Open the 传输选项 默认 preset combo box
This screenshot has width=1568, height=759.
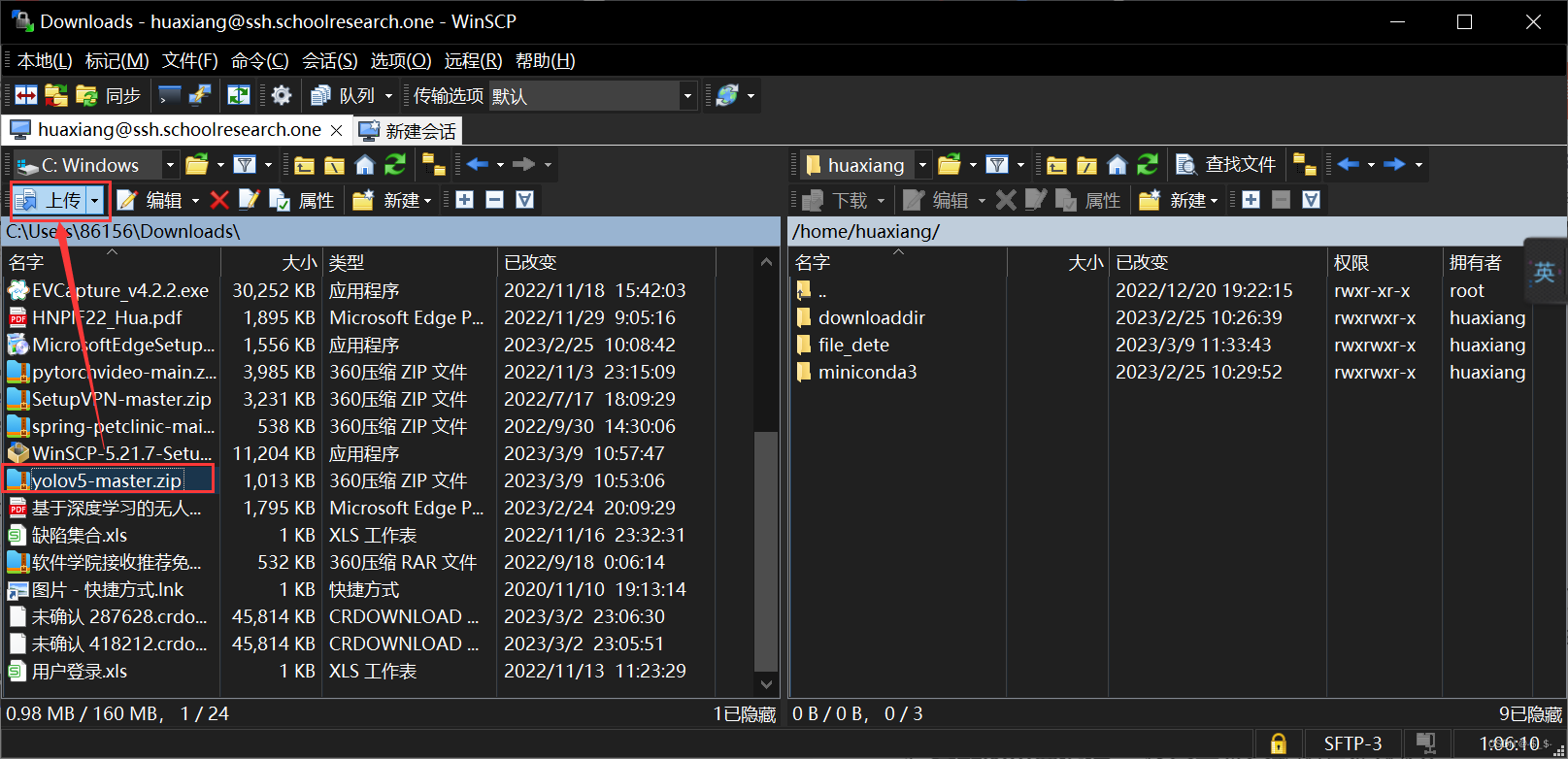click(592, 95)
